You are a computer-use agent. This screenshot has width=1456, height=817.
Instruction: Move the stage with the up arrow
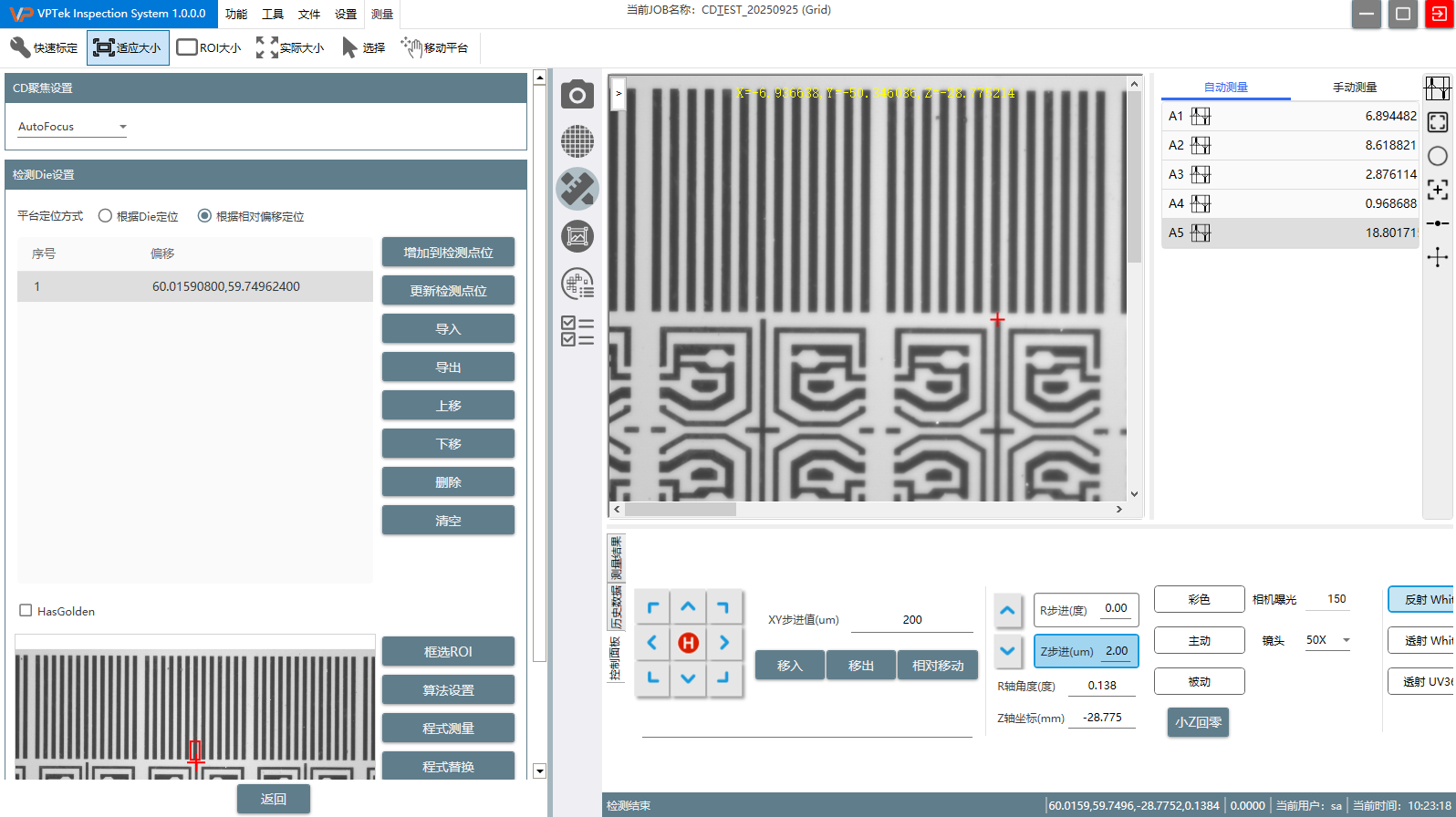point(688,607)
